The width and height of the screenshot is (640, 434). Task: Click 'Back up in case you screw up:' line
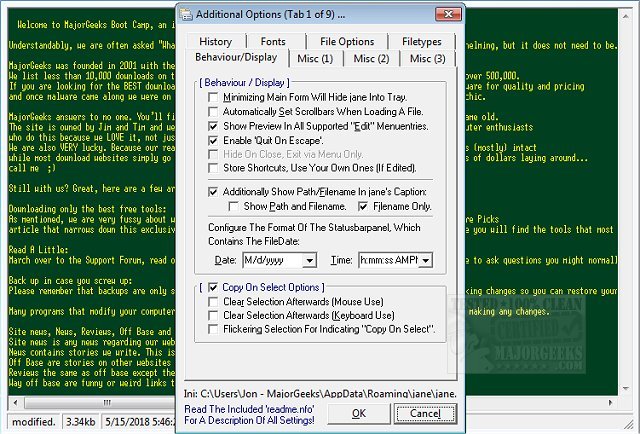pos(70,280)
